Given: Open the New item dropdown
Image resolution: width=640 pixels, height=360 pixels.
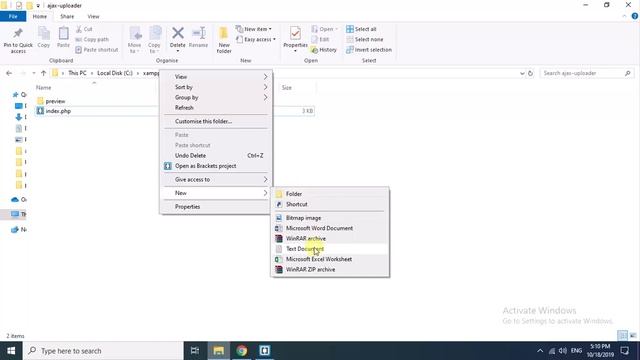Looking at the screenshot, I should click(x=253, y=29).
